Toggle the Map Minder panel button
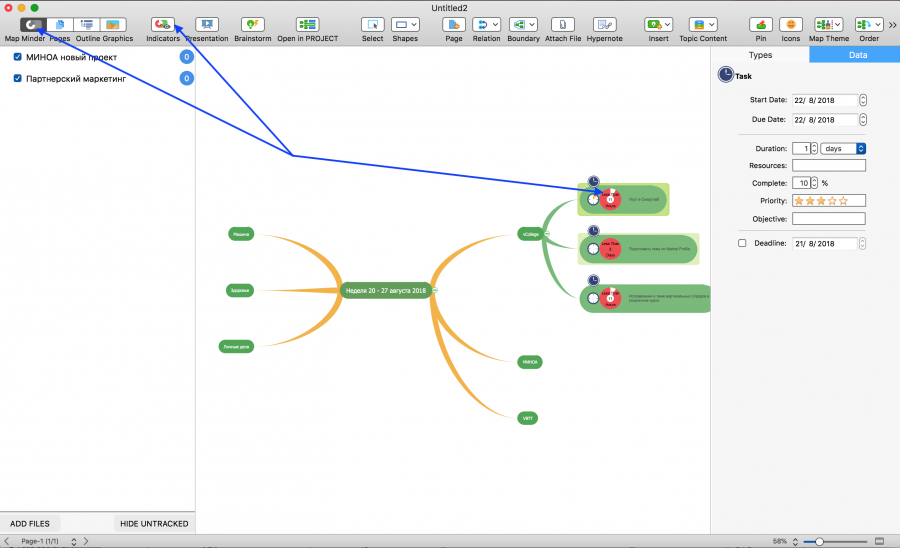The height and width of the screenshot is (548, 900). (x=31, y=24)
